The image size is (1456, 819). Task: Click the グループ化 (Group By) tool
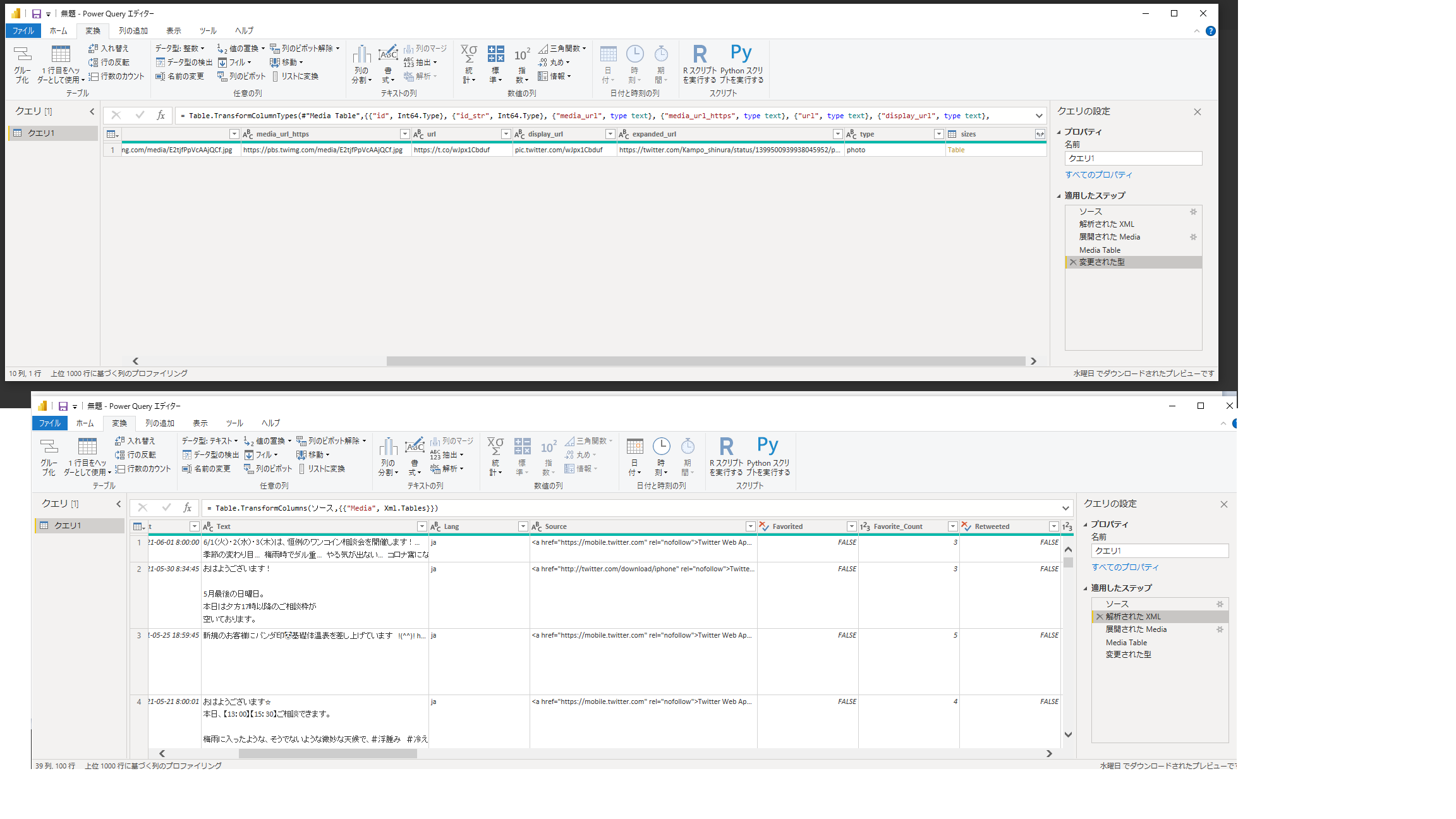pyautogui.click(x=21, y=63)
